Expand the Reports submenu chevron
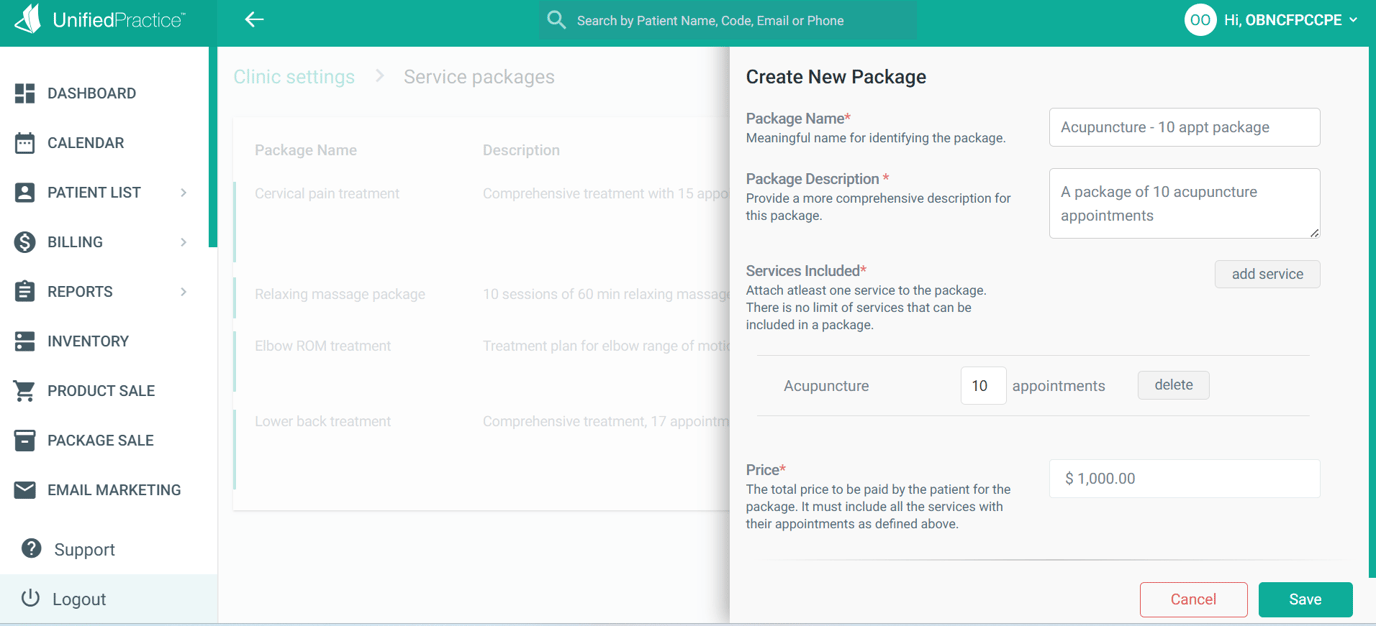The width and height of the screenshot is (1376, 626). coord(182,291)
